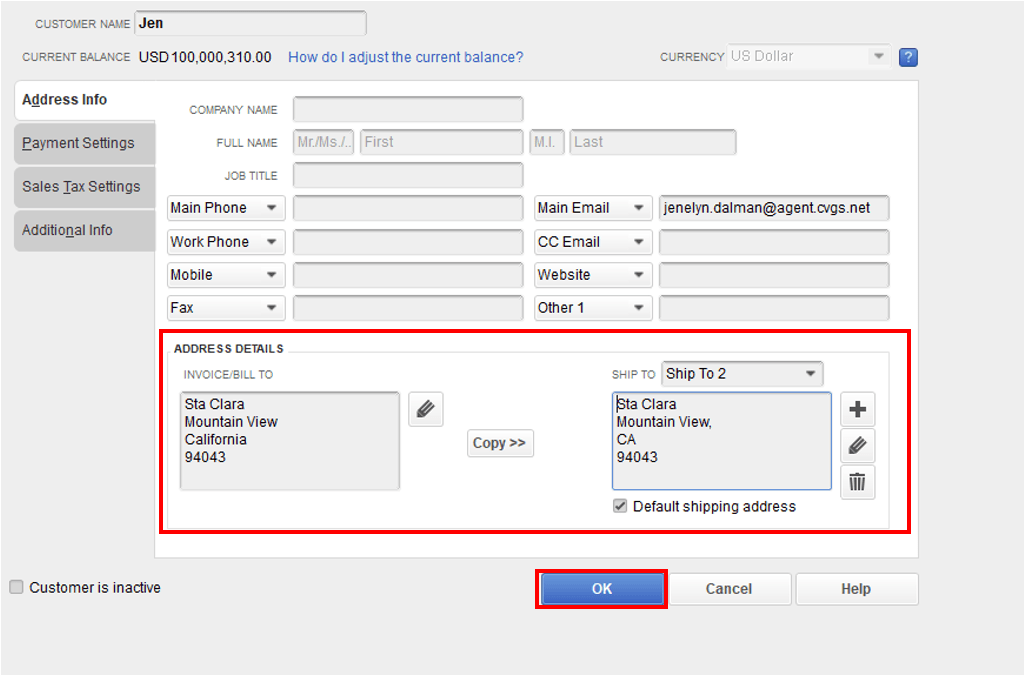This screenshot has height=676, width=1024.
Task: Open help via the blue question mark icon
Action: [x=907, y=57]
